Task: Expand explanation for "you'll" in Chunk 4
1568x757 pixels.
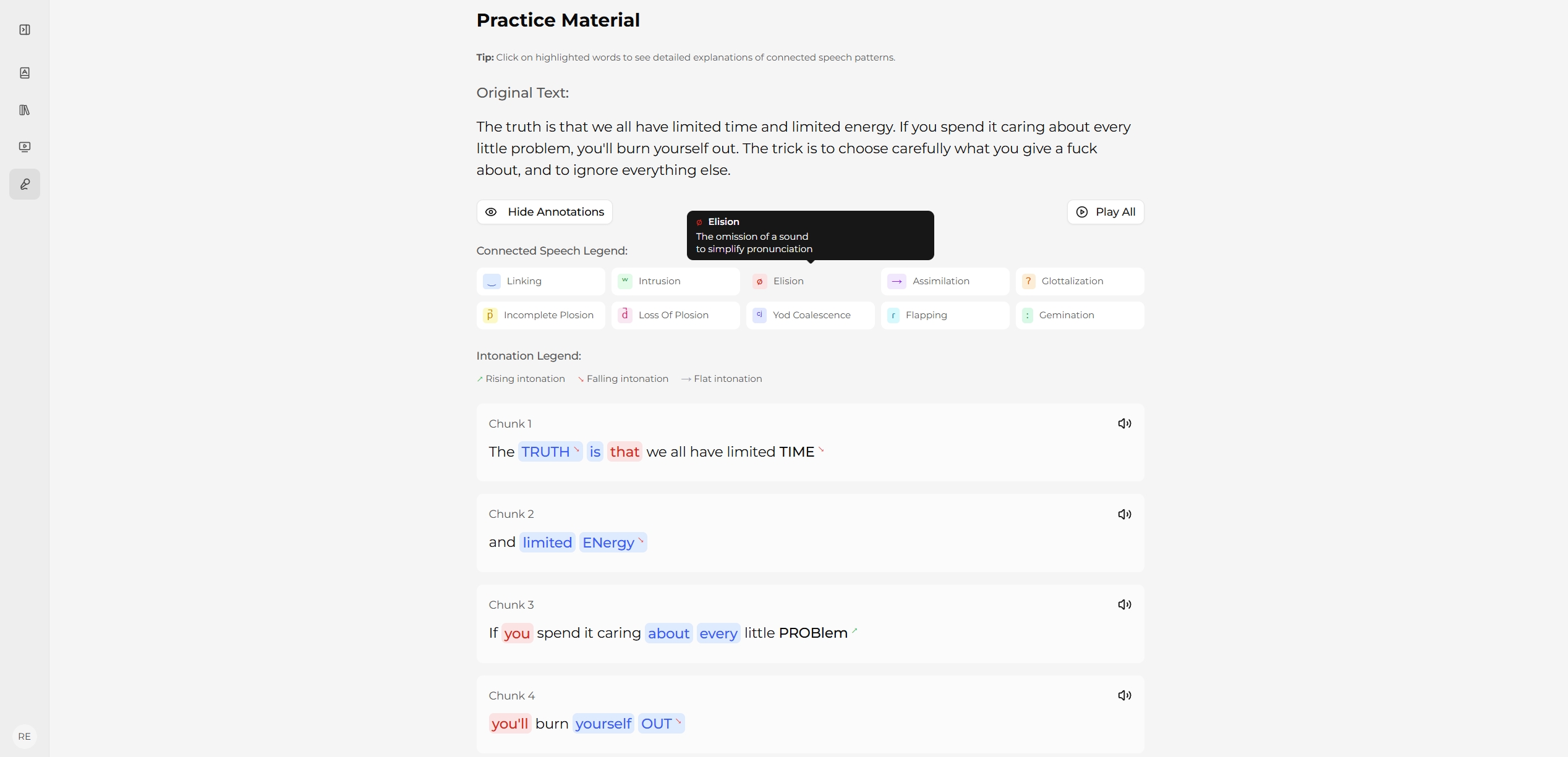Action: (509, 724)
